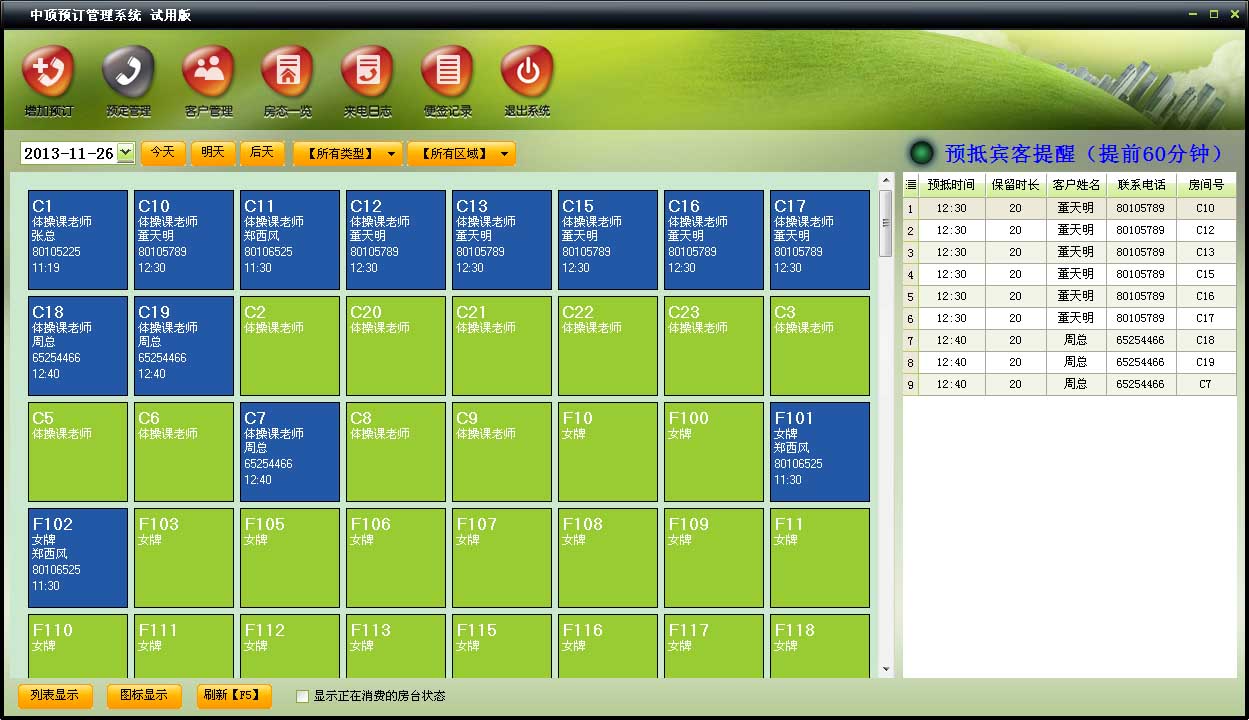Switch to 列表显示 list view
The width and height of the screenshot is (1249, 720).
point(55,695)
